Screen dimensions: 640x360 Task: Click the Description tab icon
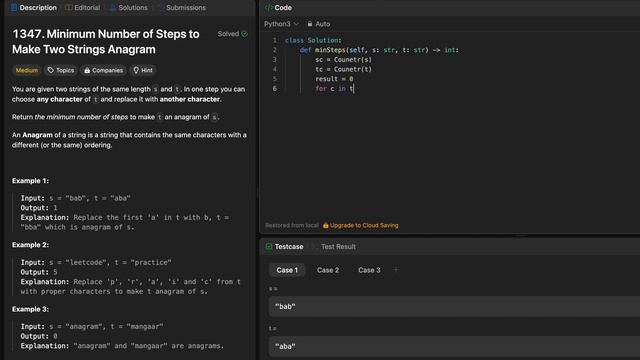[14, 8]
